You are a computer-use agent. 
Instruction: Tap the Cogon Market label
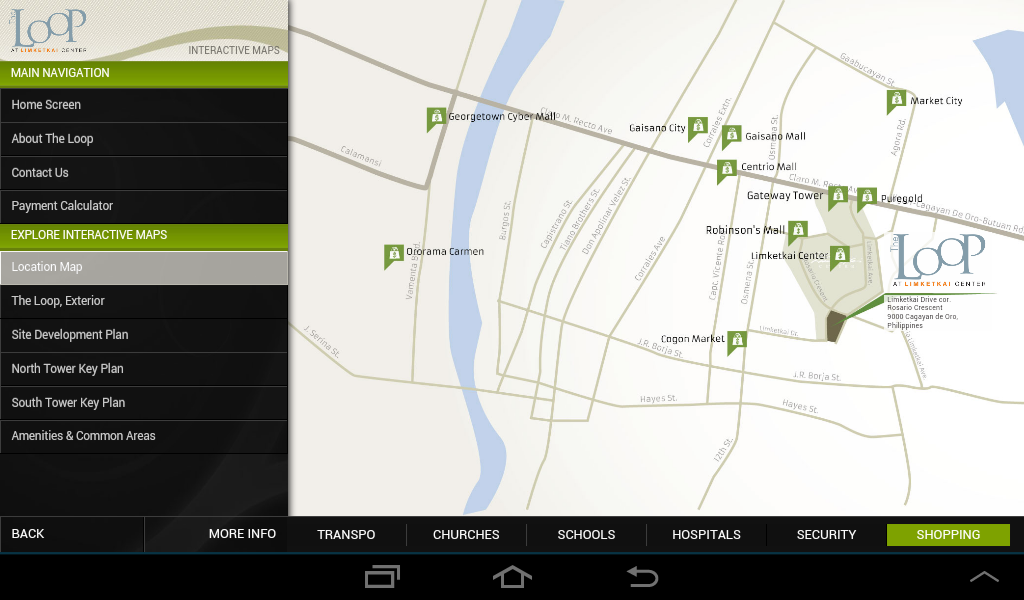pyautogui.click(x=692, y=339)
